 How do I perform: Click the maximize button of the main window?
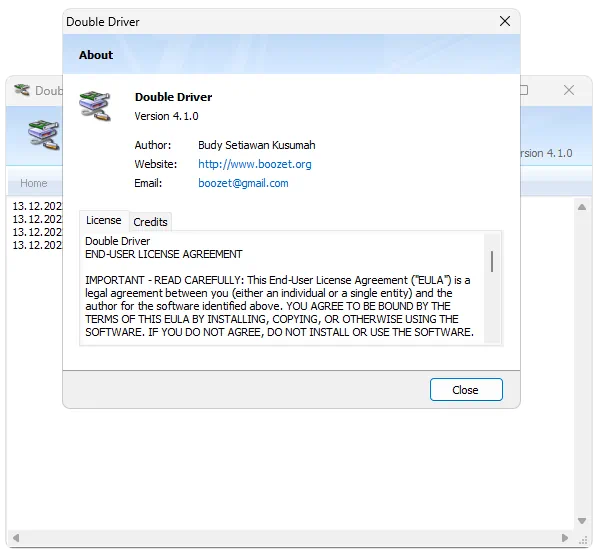tap(524, 90)
